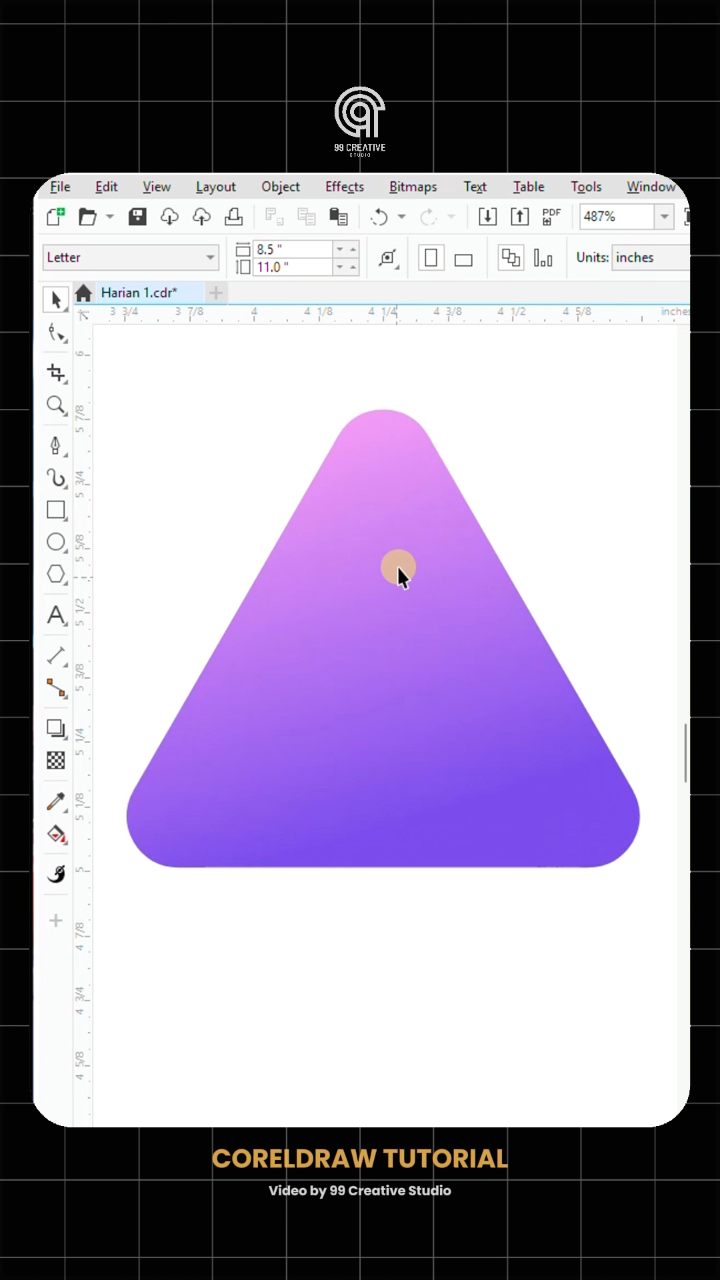
Task: Open the Layout menu
Action: 216,186
